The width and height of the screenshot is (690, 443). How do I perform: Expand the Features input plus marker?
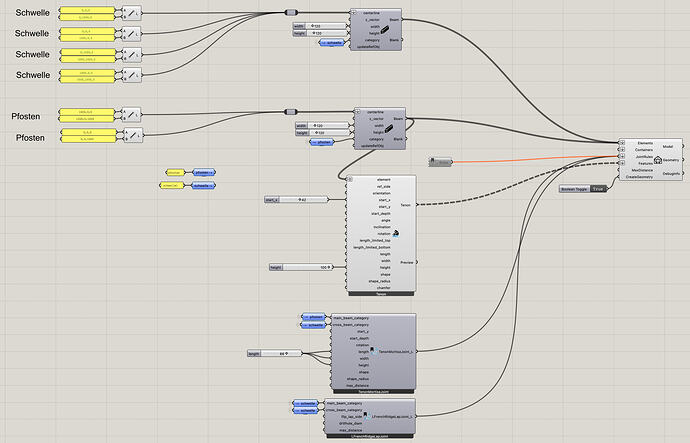(622, 163)
